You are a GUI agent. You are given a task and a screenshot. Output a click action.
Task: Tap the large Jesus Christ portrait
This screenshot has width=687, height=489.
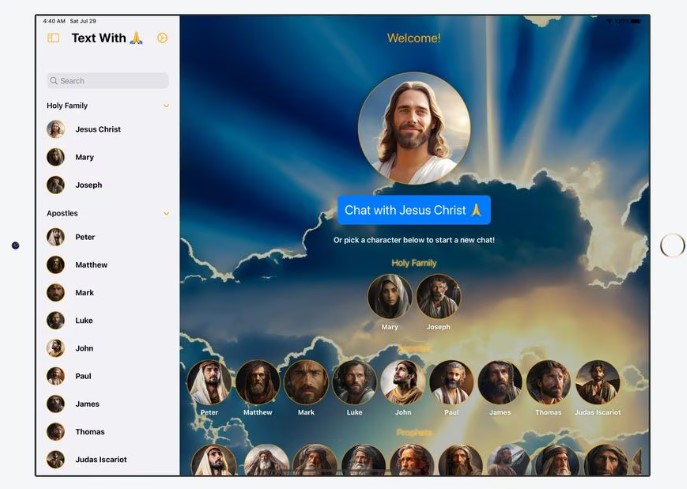point(414,129)
